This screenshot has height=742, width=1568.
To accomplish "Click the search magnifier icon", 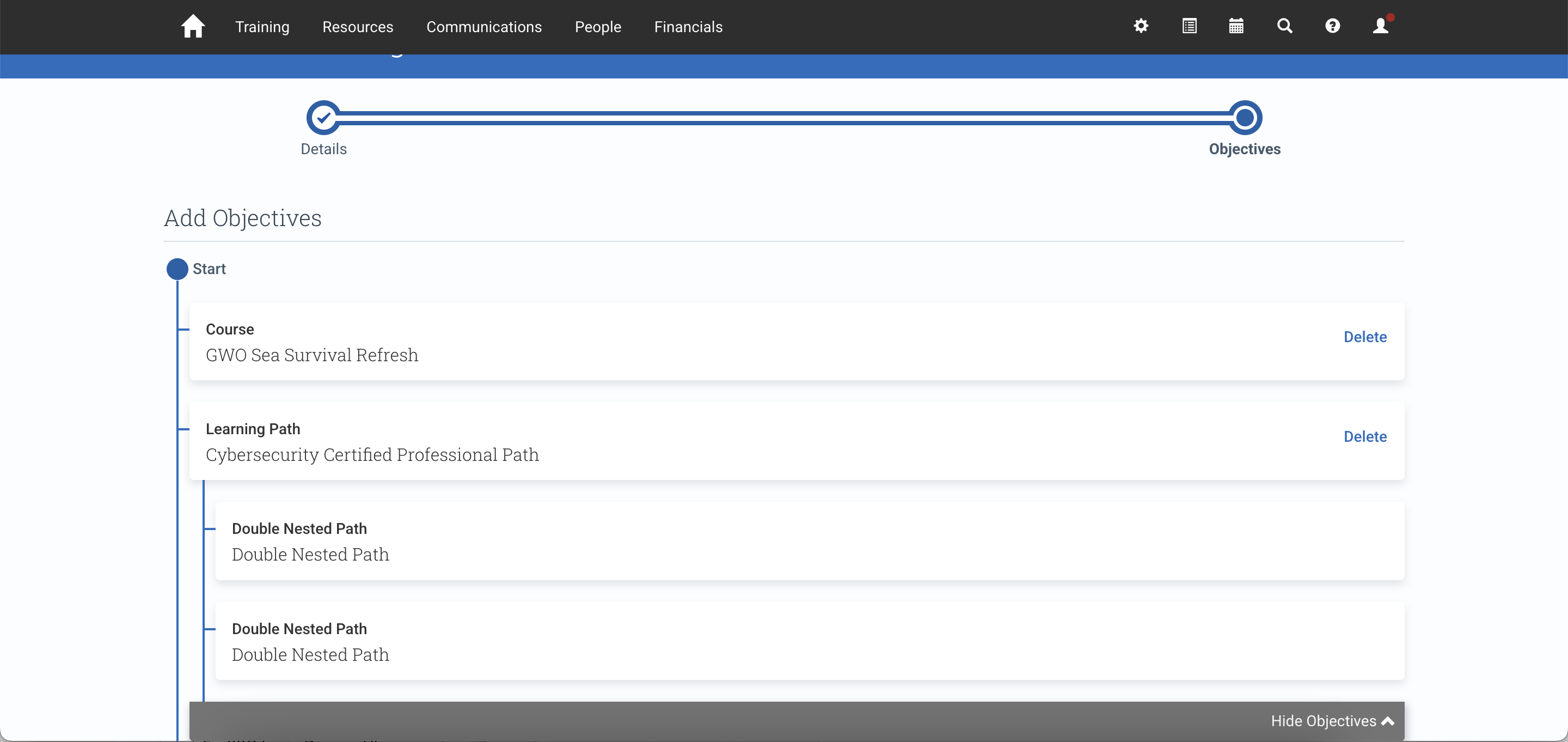I will [x=1284, y=26].
